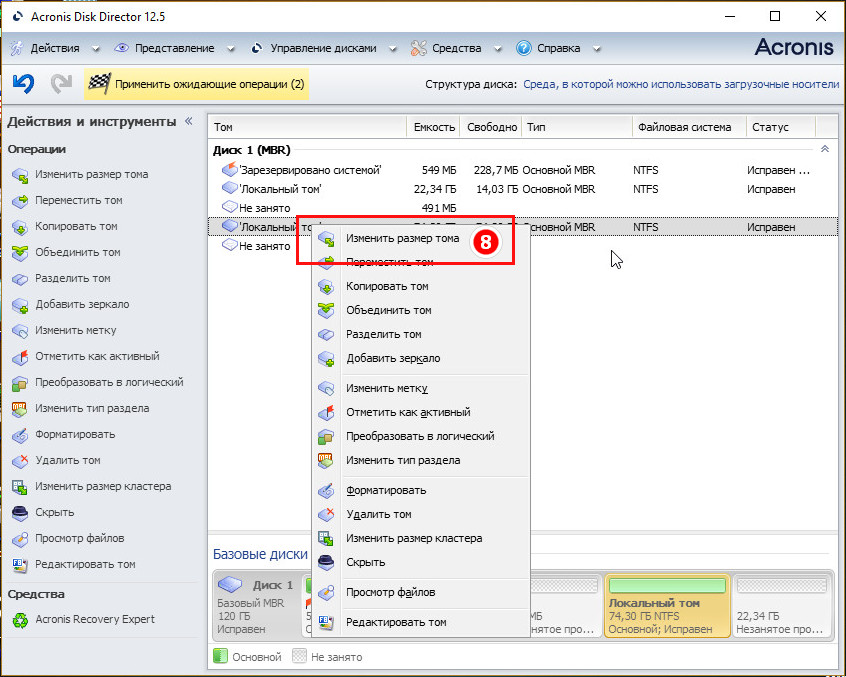This screenshot has height=677, width=846.
Task: Click sidebar icon for Разделить том
Action: click(x=20, y=278)
